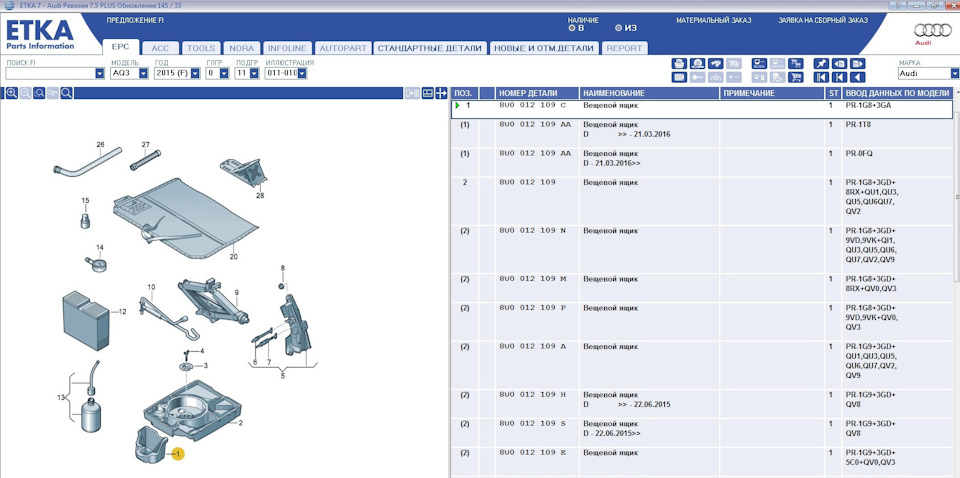The height and width of the screenshot is (478, 960).
Task: Click the green arrow marker in row 1
Action: coord(458,106)
